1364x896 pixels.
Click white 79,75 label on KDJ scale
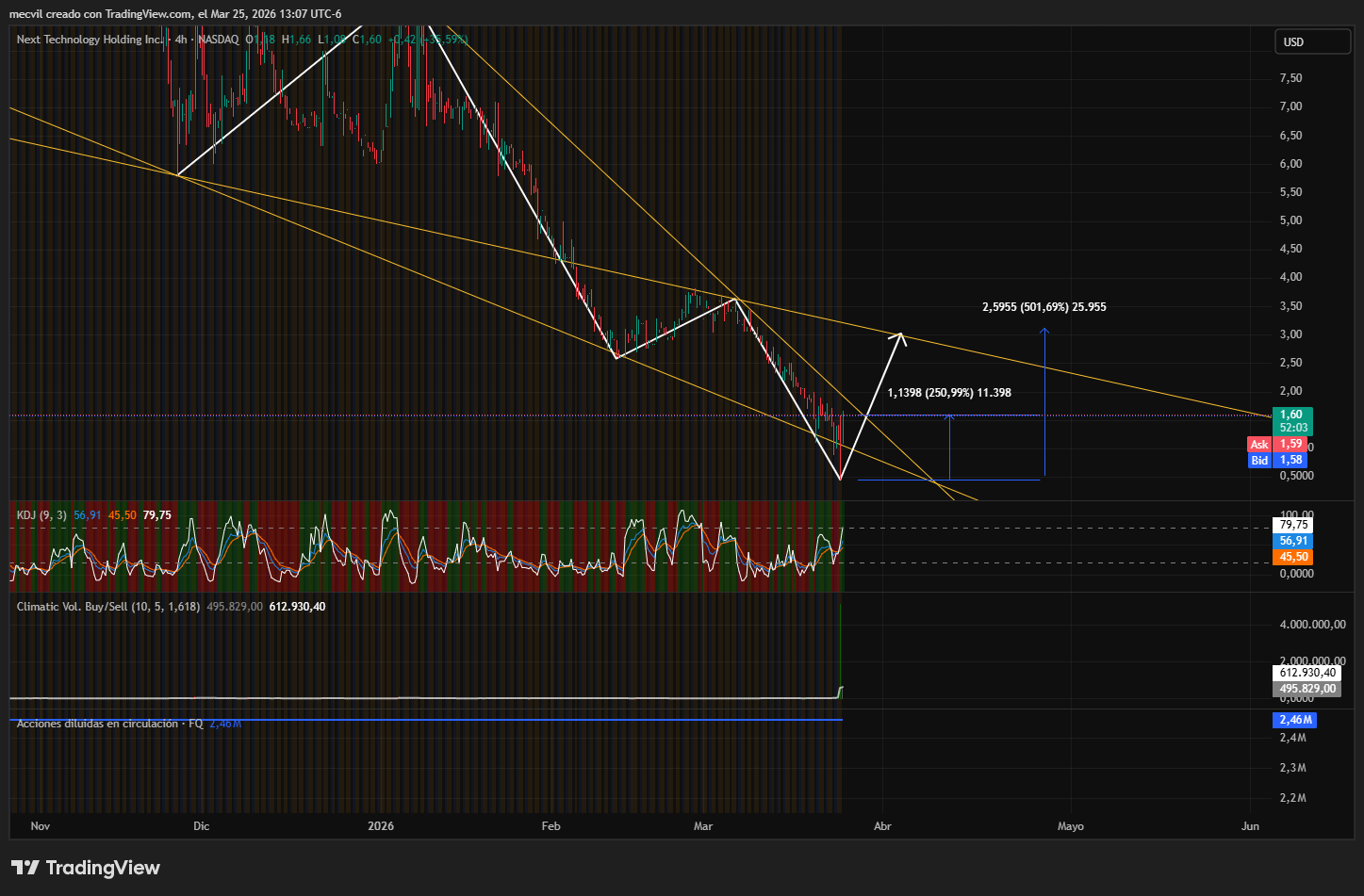point(1293,525)
